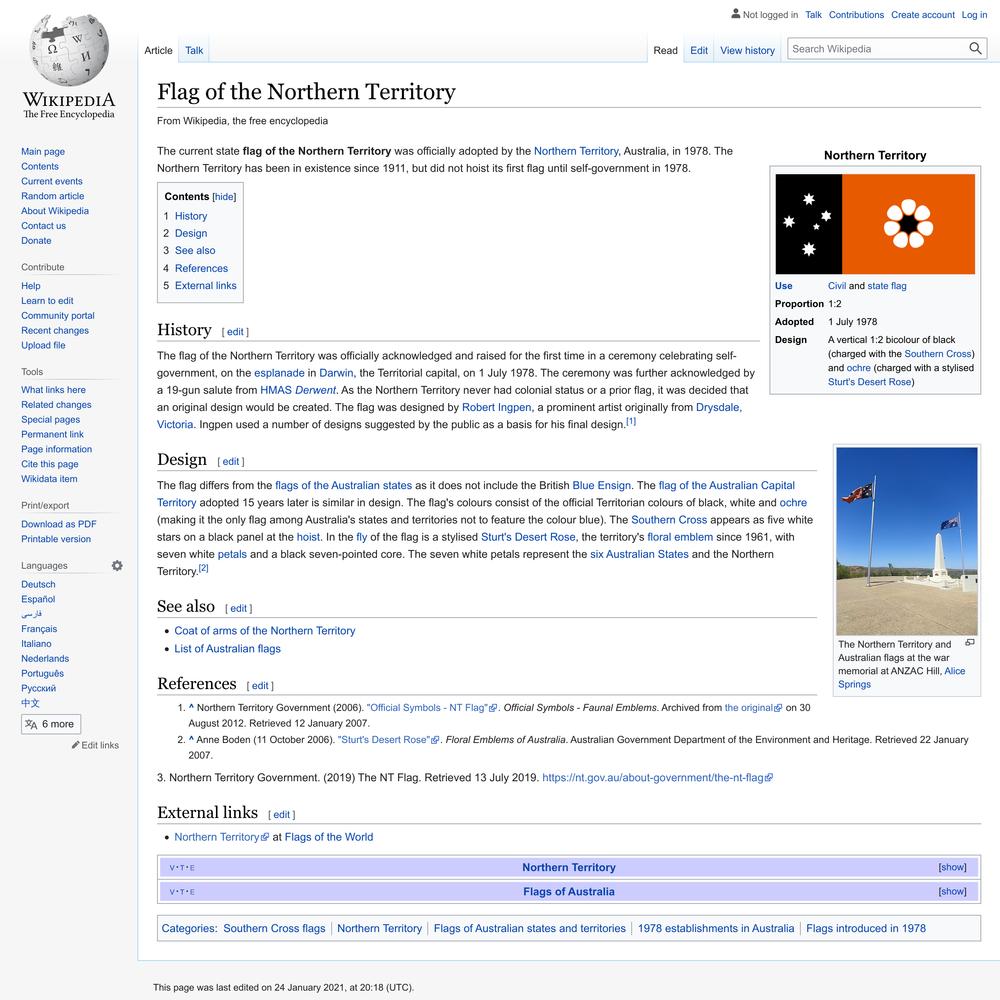Jump to Design section in Contents

tap(191, 233)
